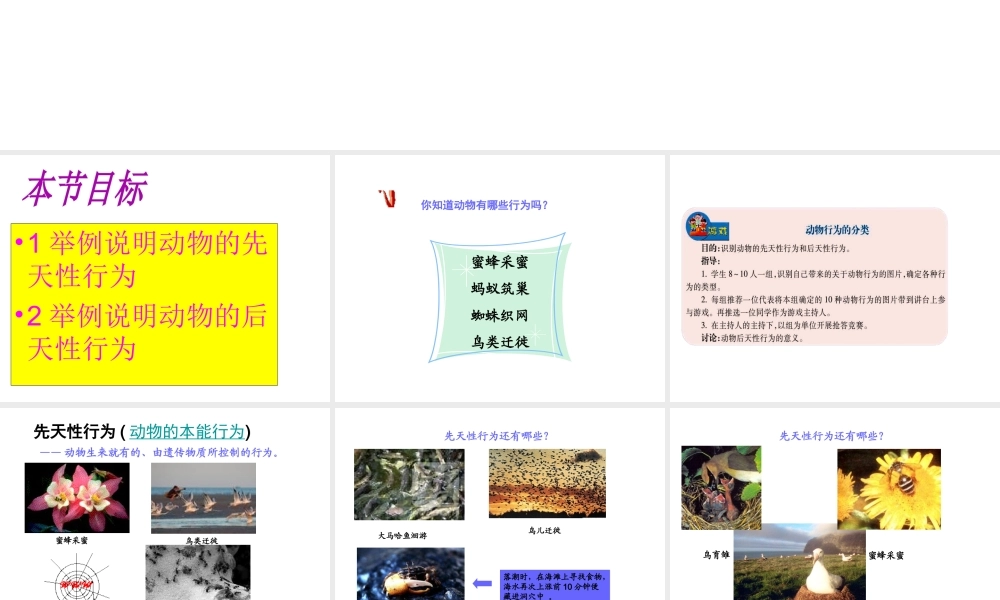Click 蜘蛛织网 in the green text frame

tap(500, 316)
